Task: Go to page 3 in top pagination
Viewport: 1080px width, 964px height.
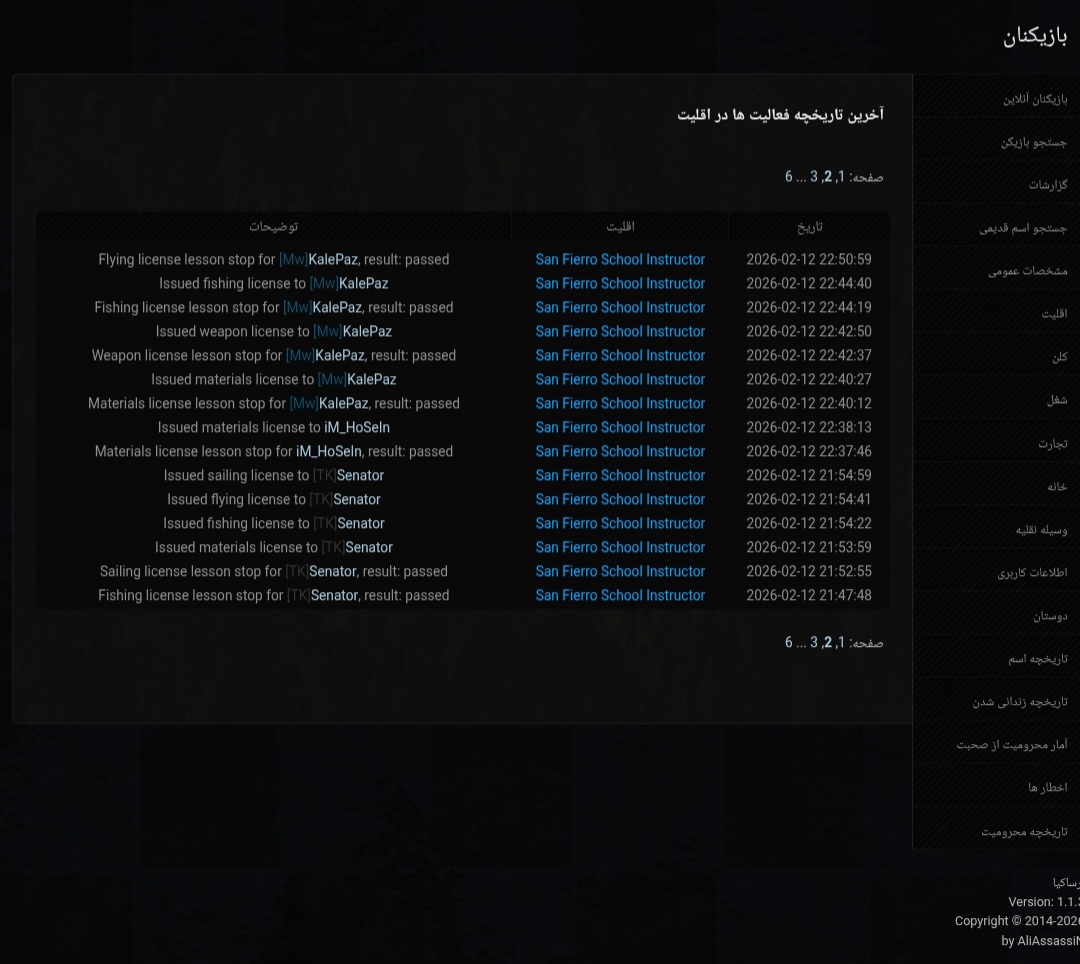Action: 814,177
